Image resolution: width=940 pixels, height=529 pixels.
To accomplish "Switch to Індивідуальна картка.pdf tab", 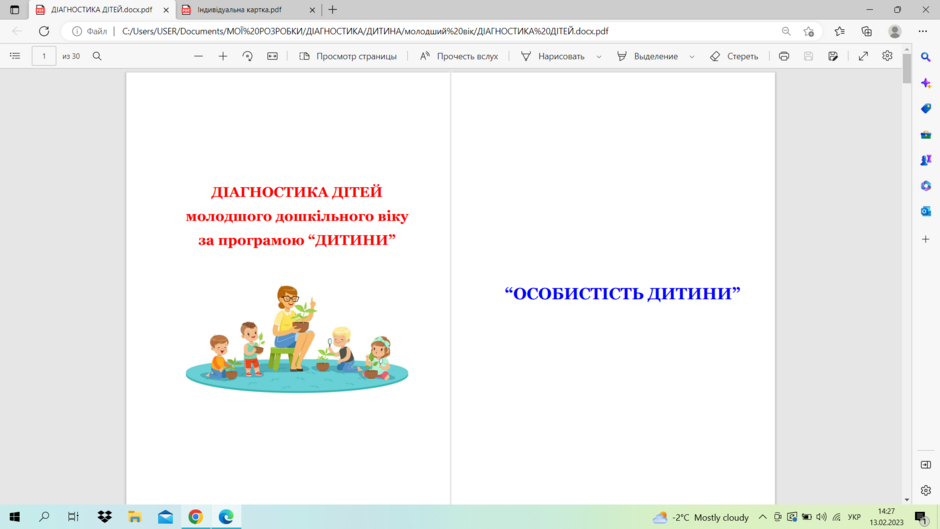I will pos(240,10).
